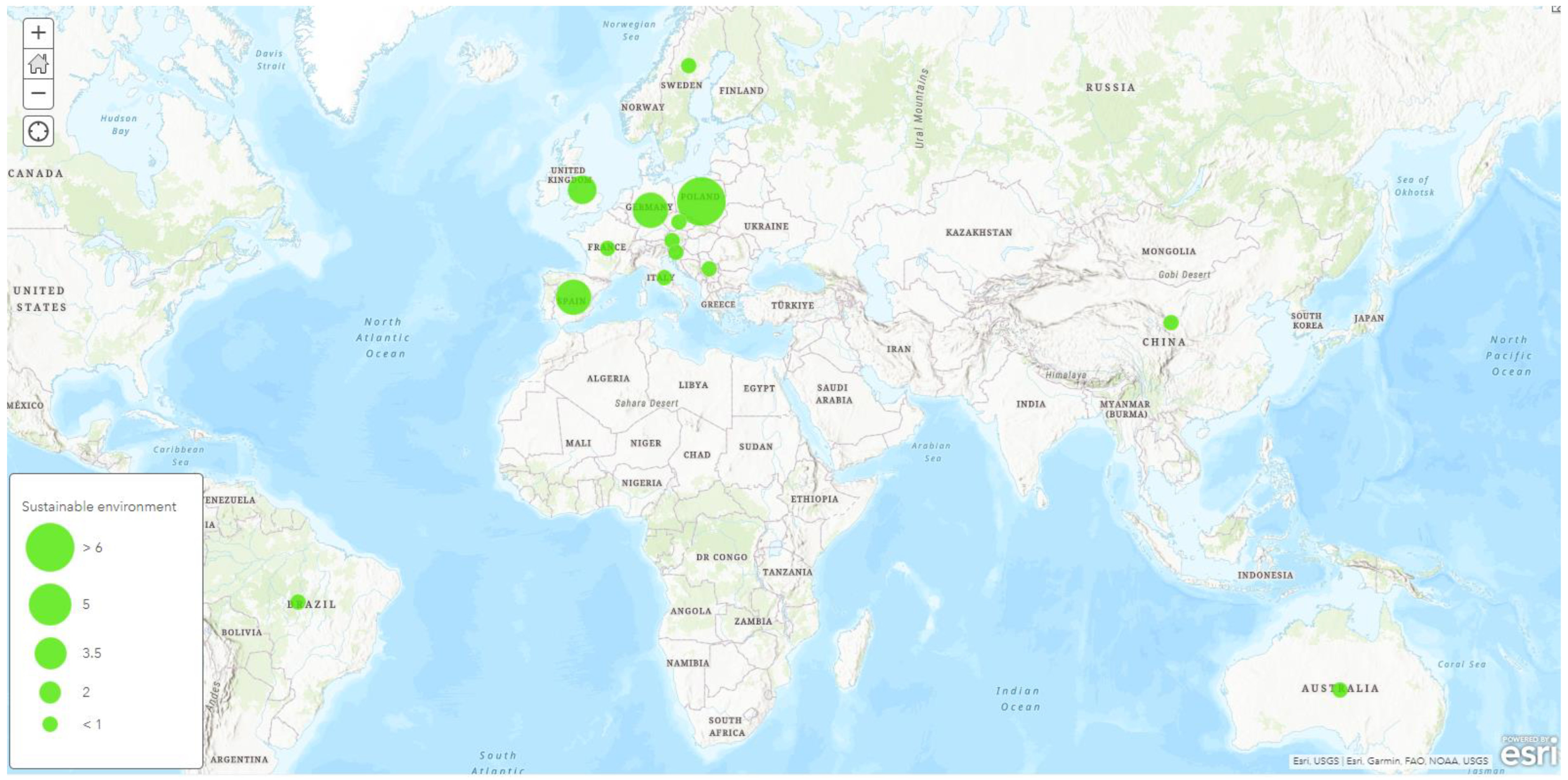This screenshot has width=1568, height=780.
Task: Zoom out using the minus button
Action: 38,94
